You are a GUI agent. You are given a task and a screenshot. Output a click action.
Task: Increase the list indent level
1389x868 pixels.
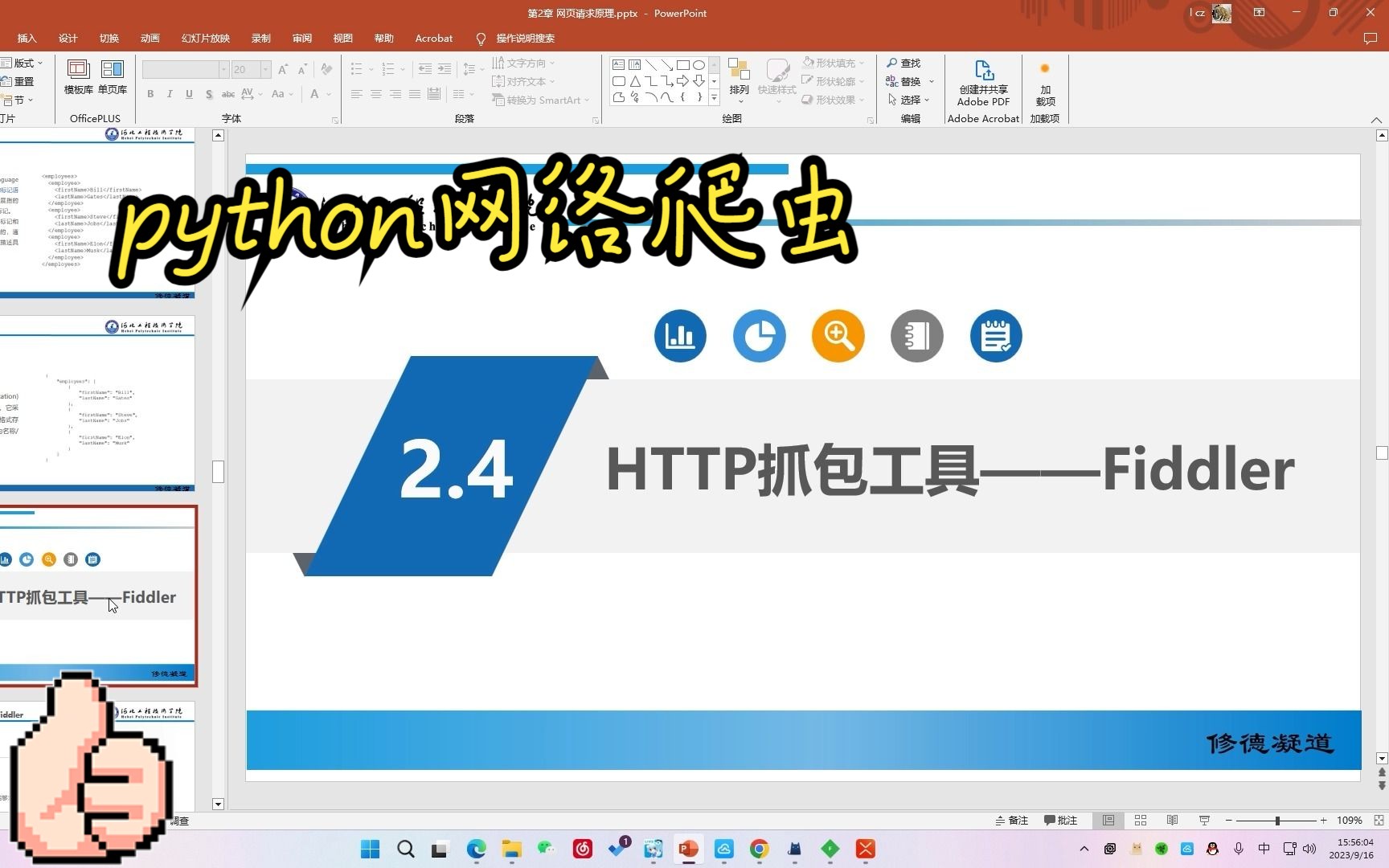coord(445,70)
